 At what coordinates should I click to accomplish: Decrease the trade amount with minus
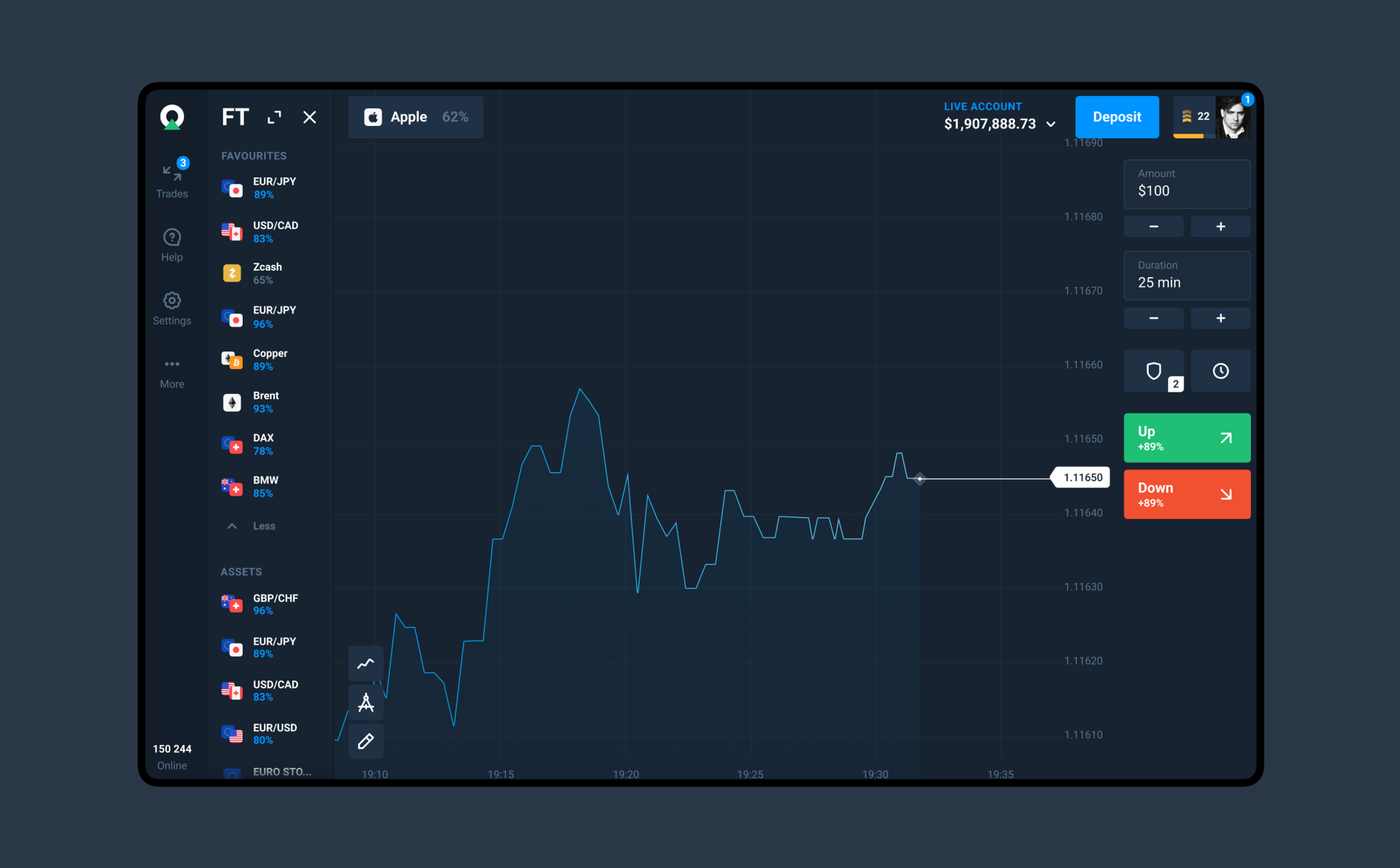pyautogui.click(x=1154, y=227)
